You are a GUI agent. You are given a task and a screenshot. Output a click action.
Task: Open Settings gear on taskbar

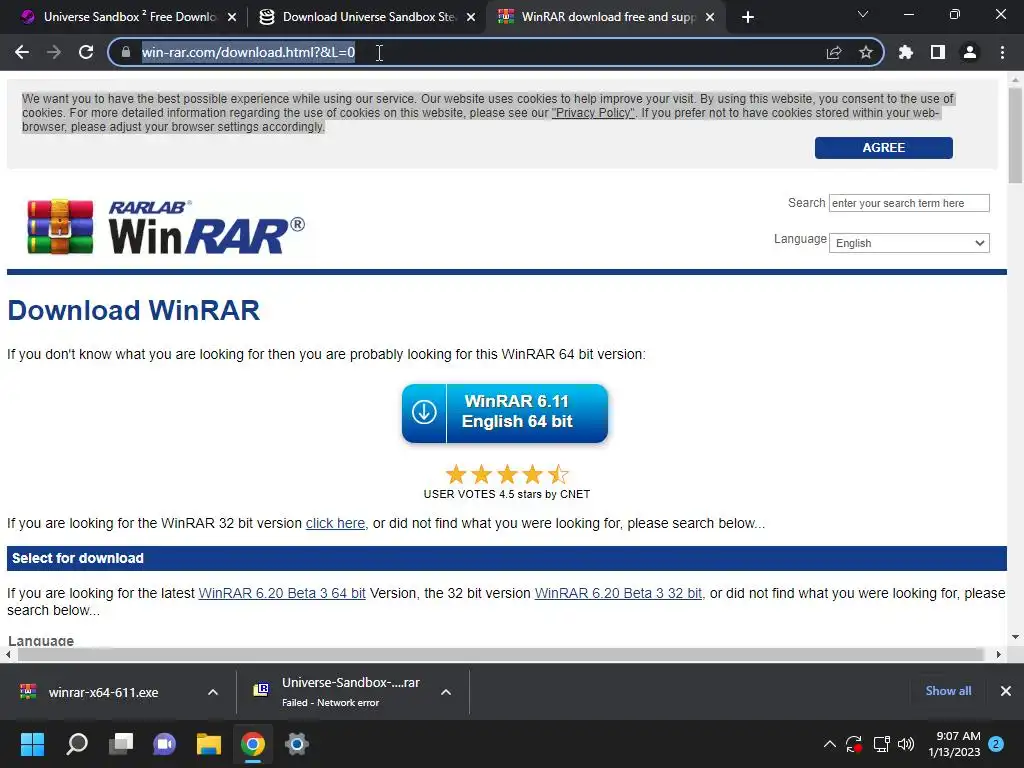pos(296,744)
